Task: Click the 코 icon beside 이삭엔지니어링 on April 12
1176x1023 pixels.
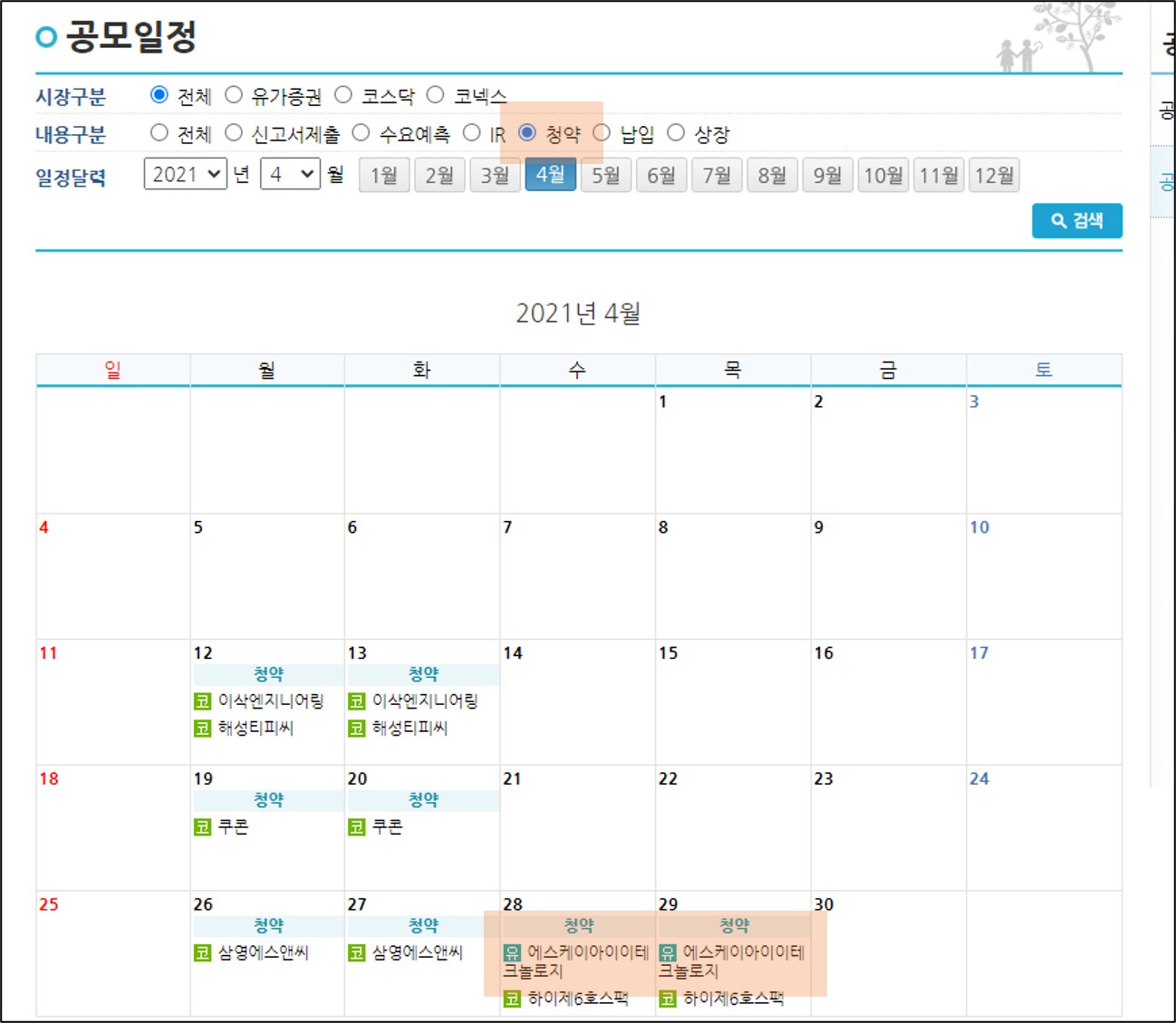Action: [x=202, y=701]
